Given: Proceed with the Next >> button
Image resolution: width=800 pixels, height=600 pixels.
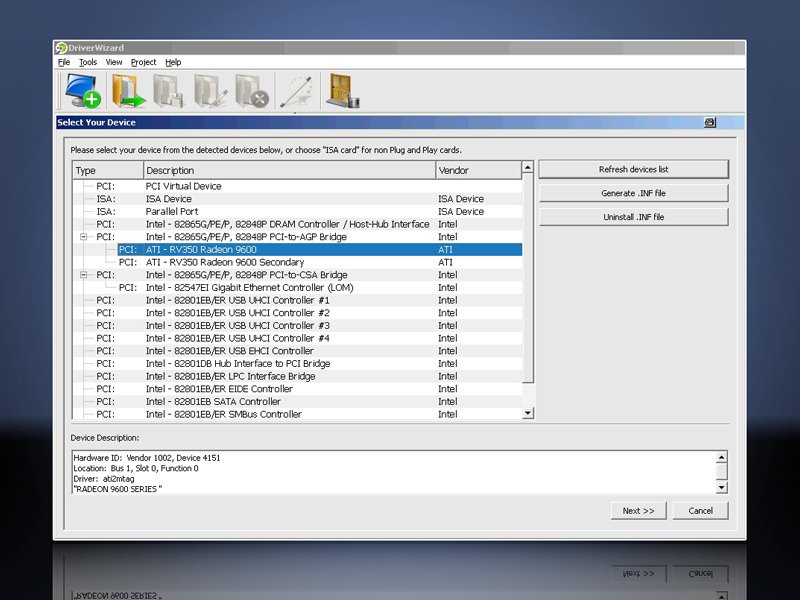Looking at the screenshot, I should point(638,510).
